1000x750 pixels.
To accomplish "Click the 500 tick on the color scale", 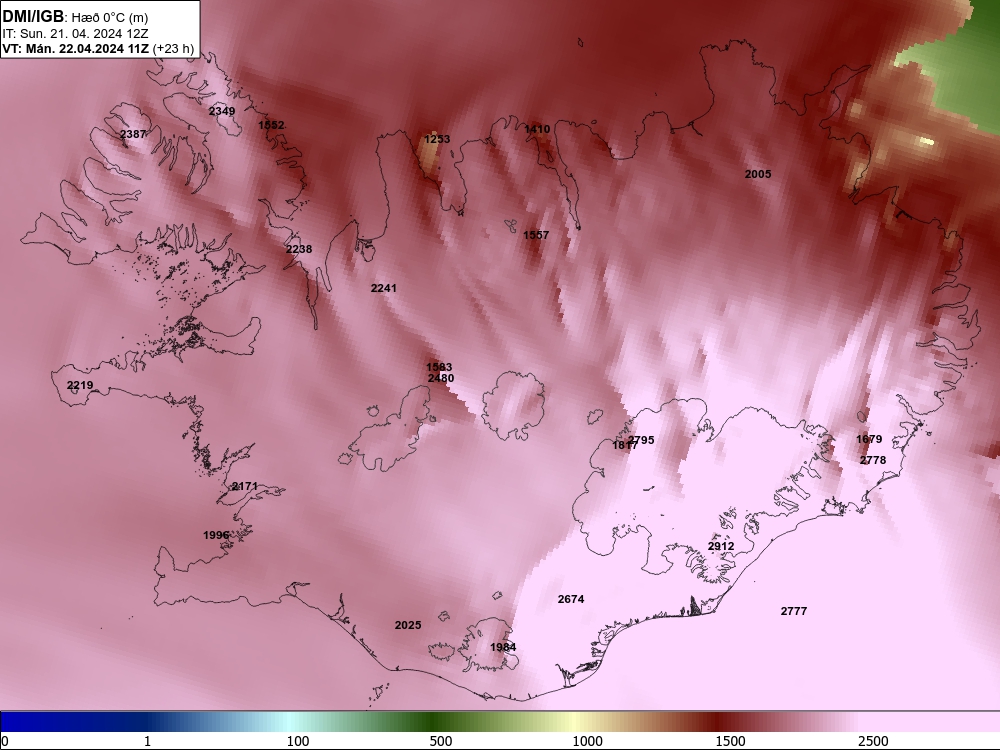I will click(x=441, y=741).
